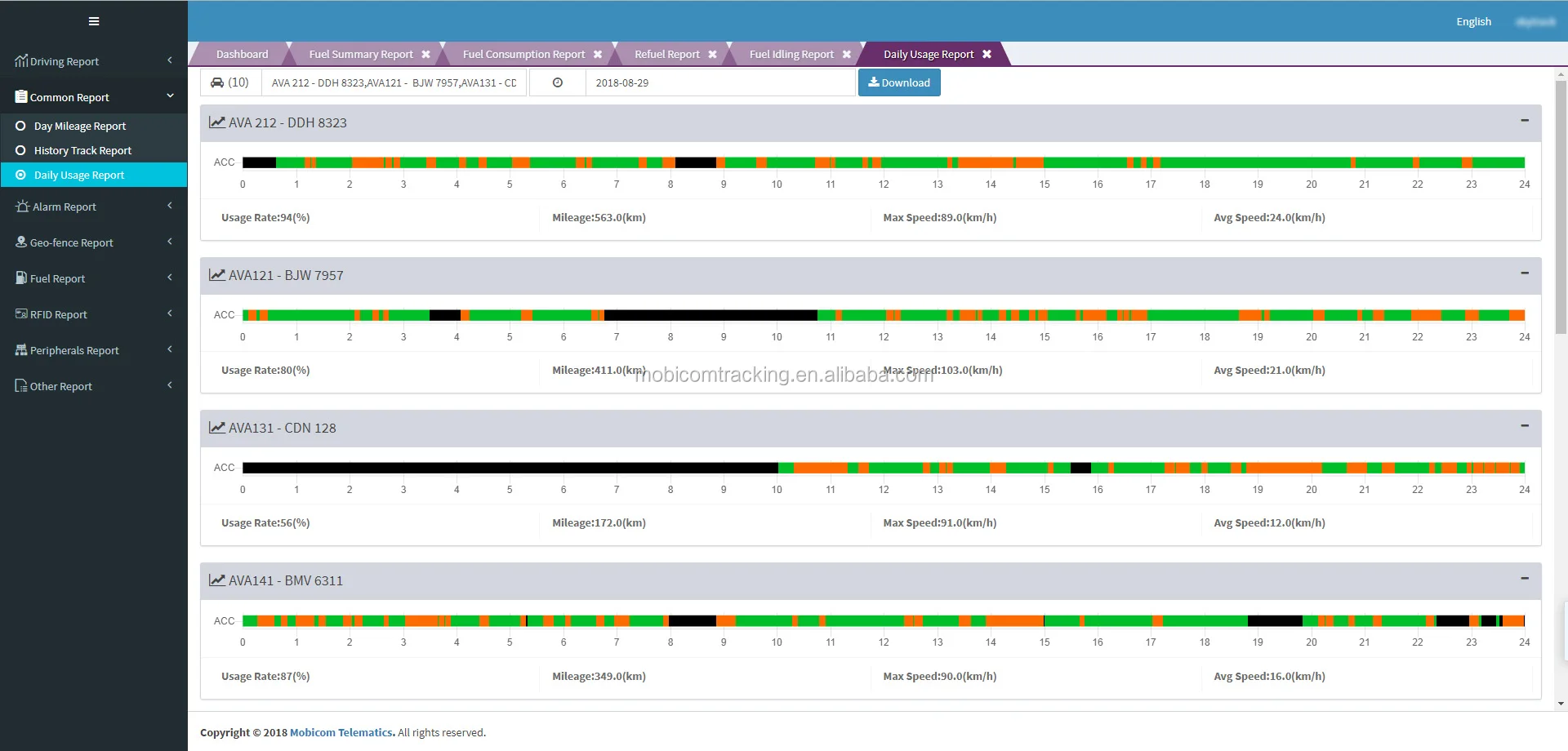
Task: Close the Fuel Idling Report tab
Action: tap(847, 55)
